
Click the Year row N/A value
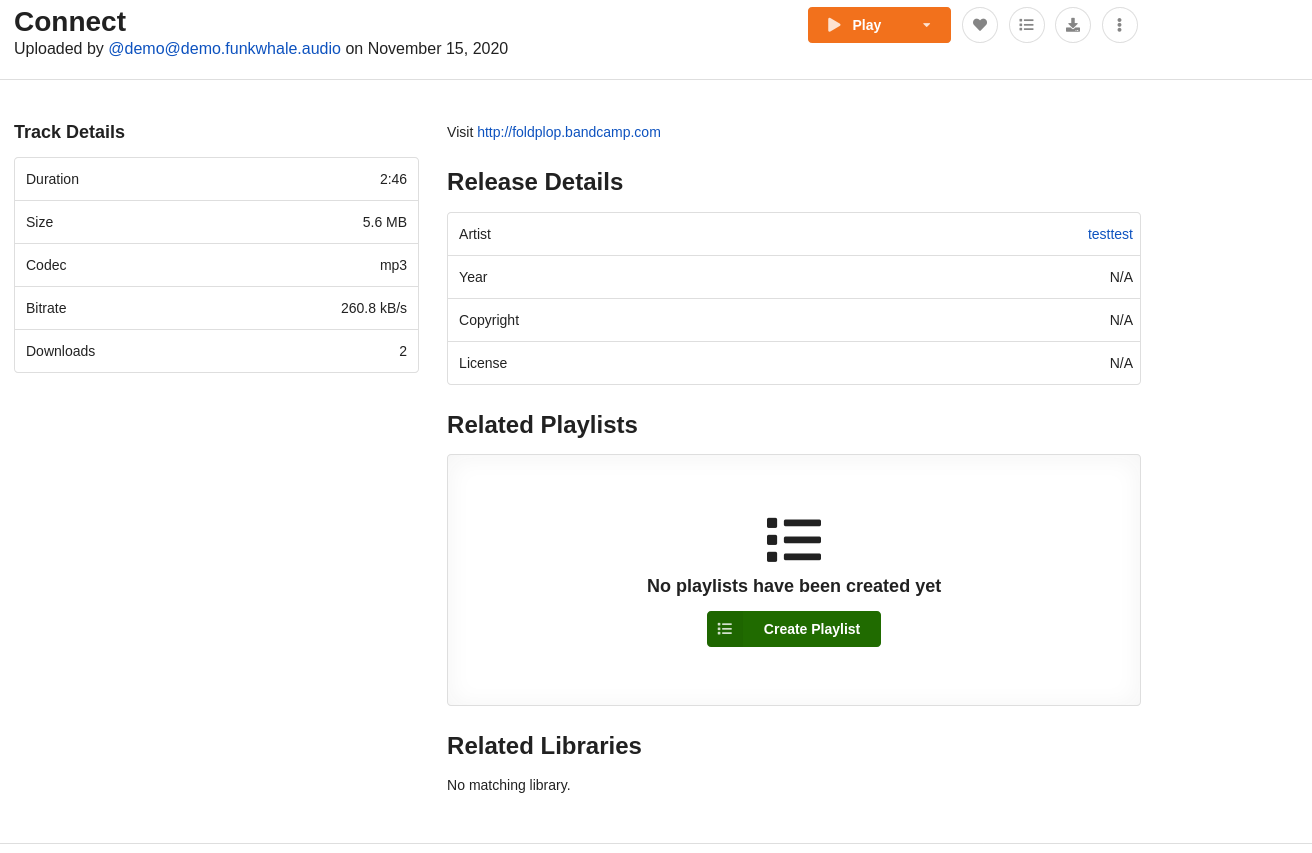point(1121,277)
